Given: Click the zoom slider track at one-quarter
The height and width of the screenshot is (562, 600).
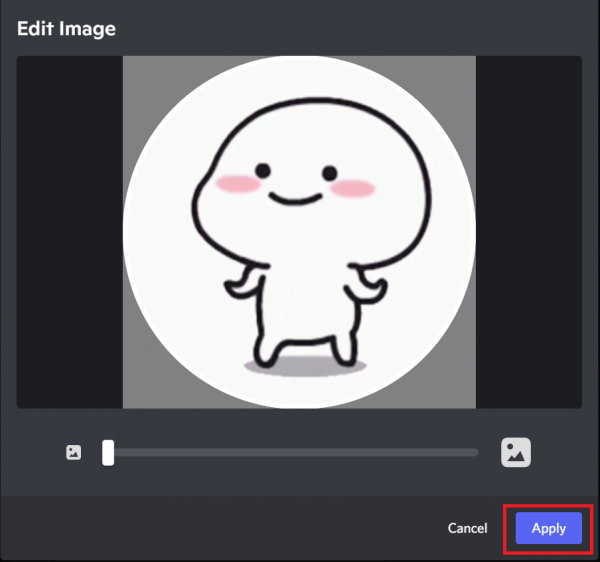Looking at the screenshot, I should 200,453.
